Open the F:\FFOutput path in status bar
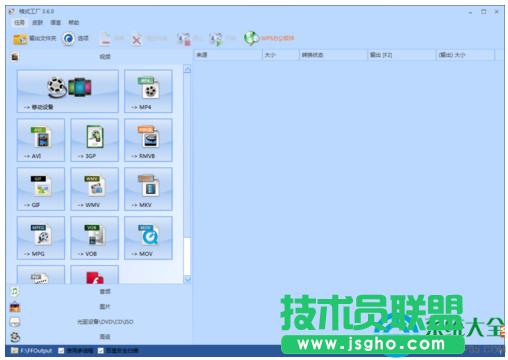The image size is (508, 360). pyautogui.click(x=36, y=350)
